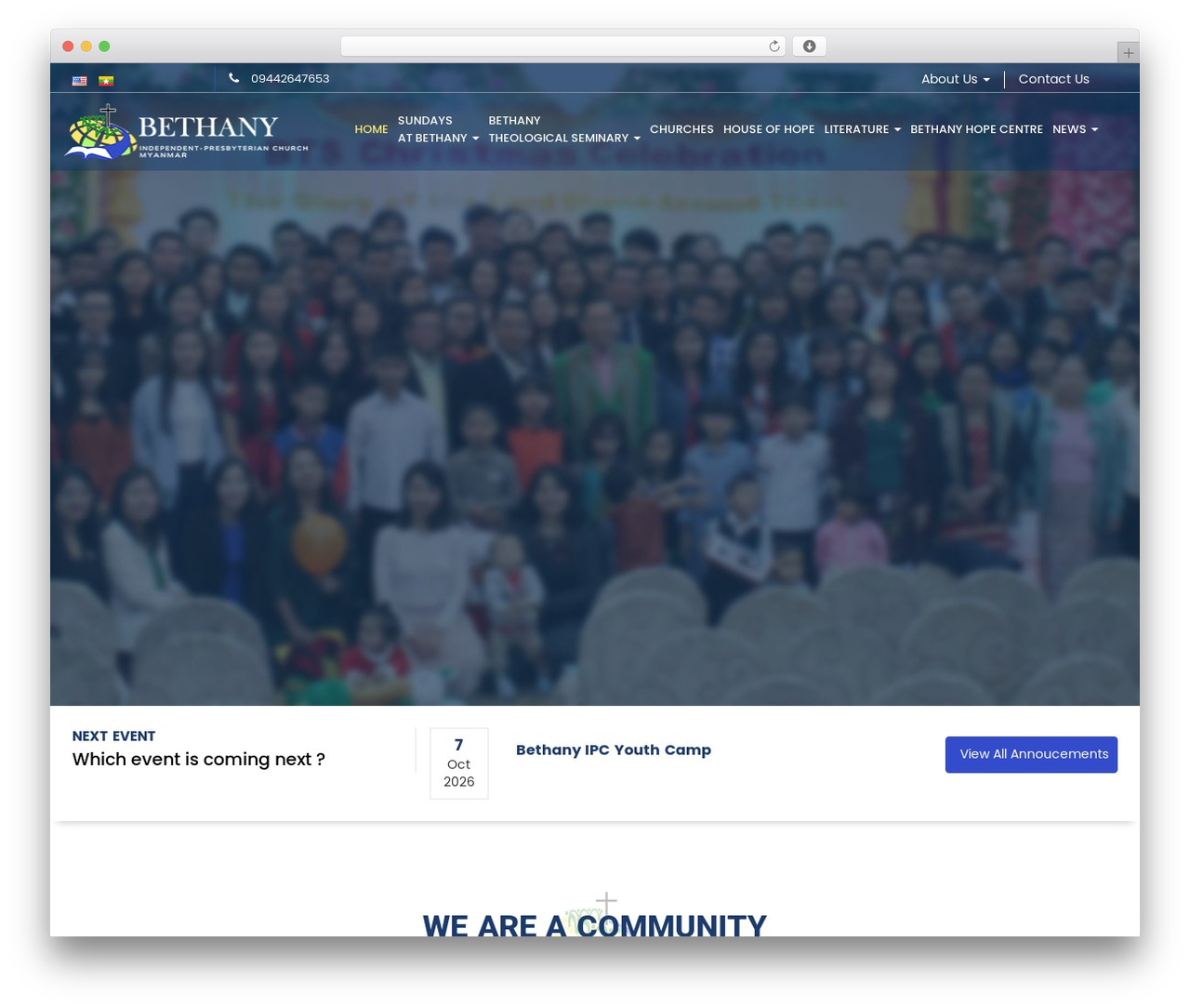
Task: Click the 'WE ARE A COMMUNITY' heading
Action: click(x=595, y=924)
